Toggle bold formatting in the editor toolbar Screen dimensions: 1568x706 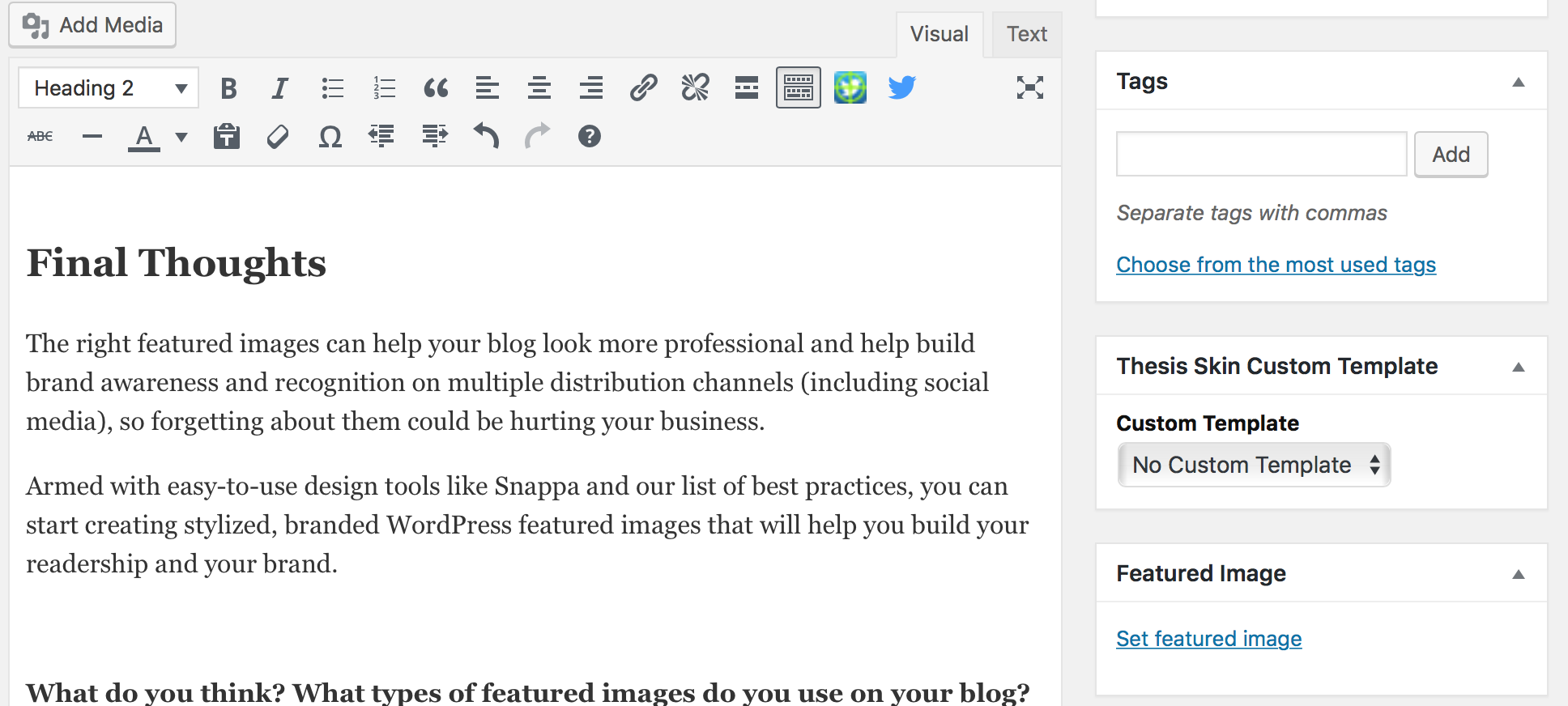(x=228, y=87)
